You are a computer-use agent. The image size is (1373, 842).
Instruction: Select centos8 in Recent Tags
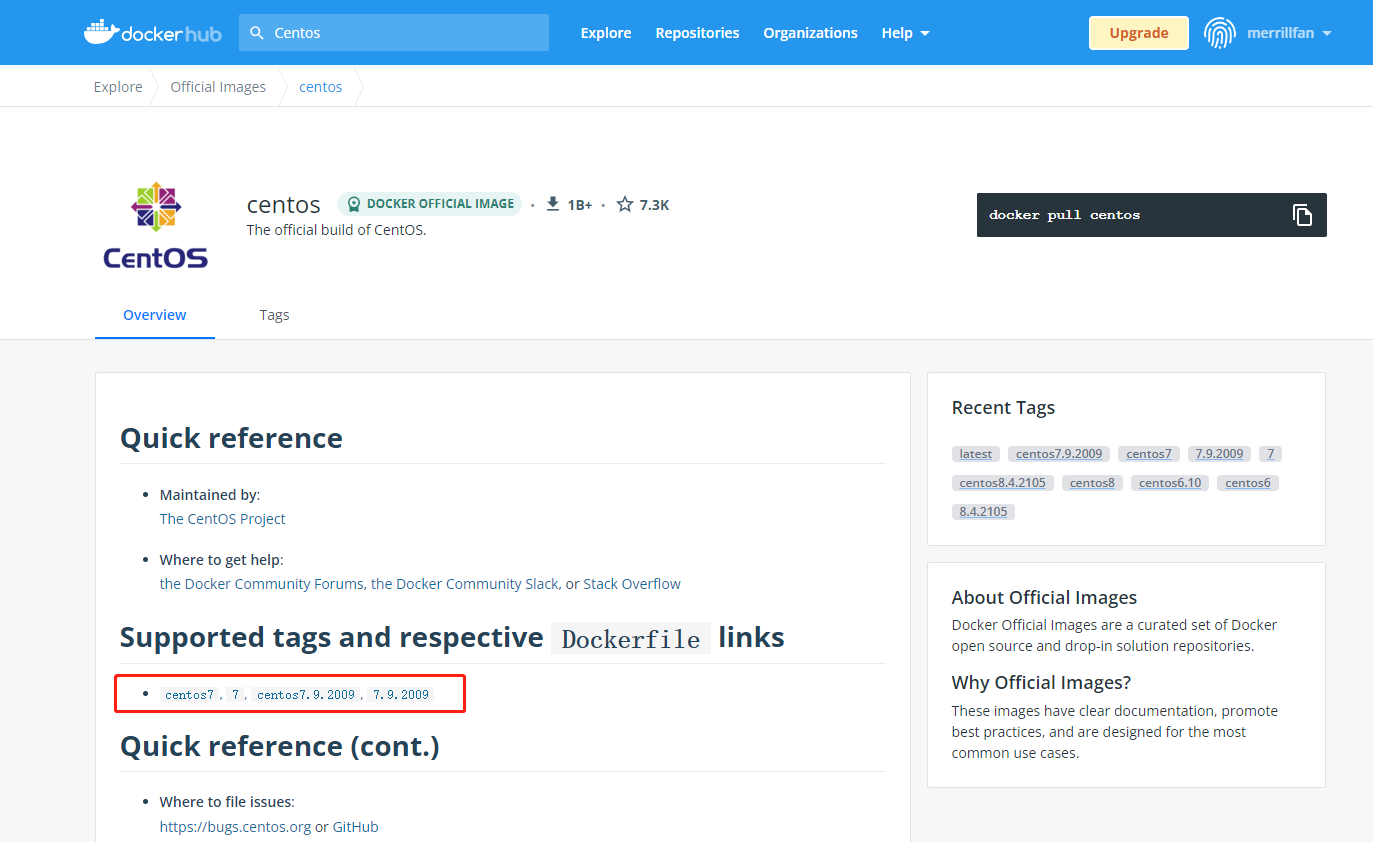pyautogui.click(x=1092, y=483)
